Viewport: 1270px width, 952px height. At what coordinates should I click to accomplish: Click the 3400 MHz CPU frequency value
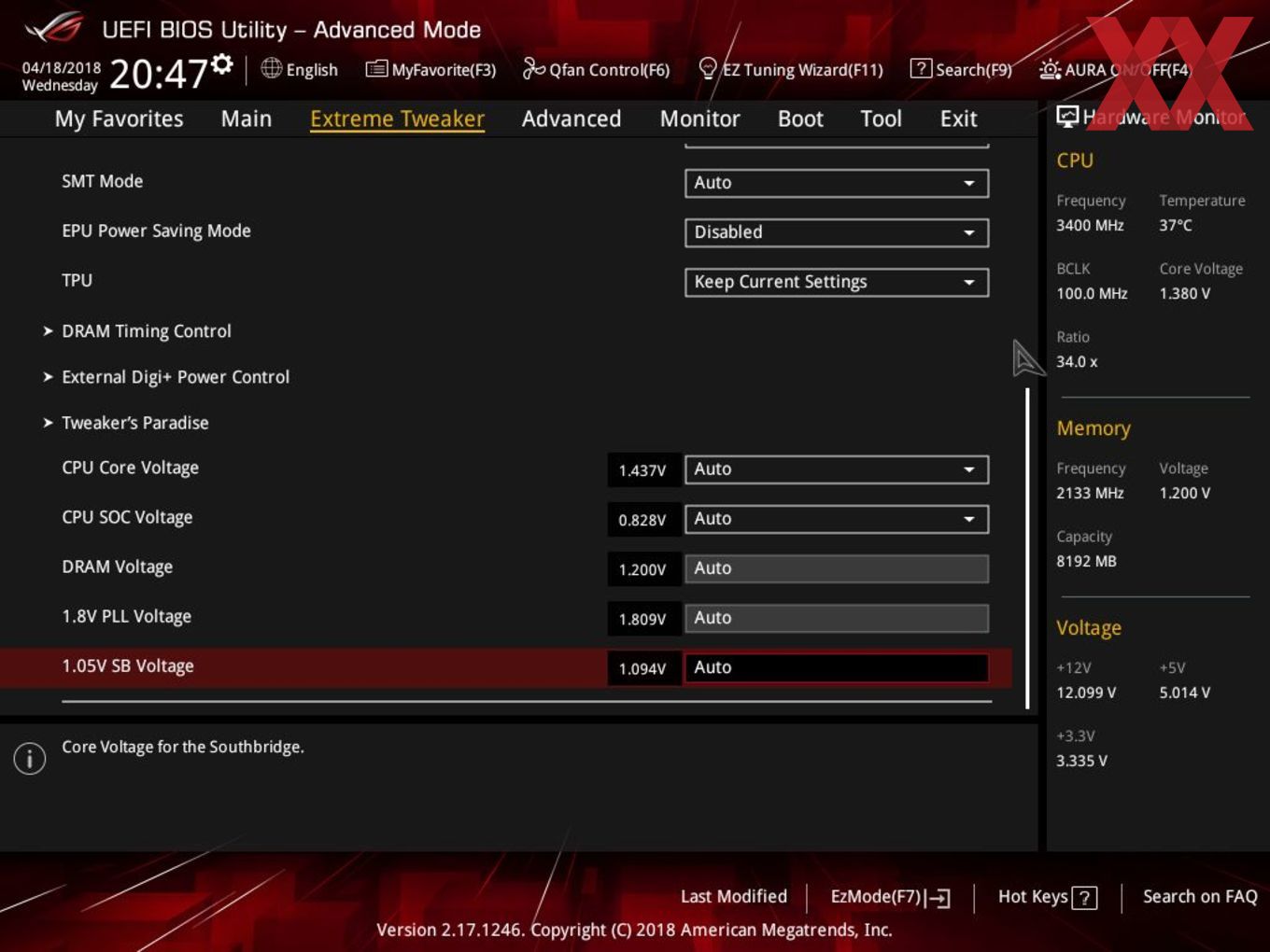1090,225
